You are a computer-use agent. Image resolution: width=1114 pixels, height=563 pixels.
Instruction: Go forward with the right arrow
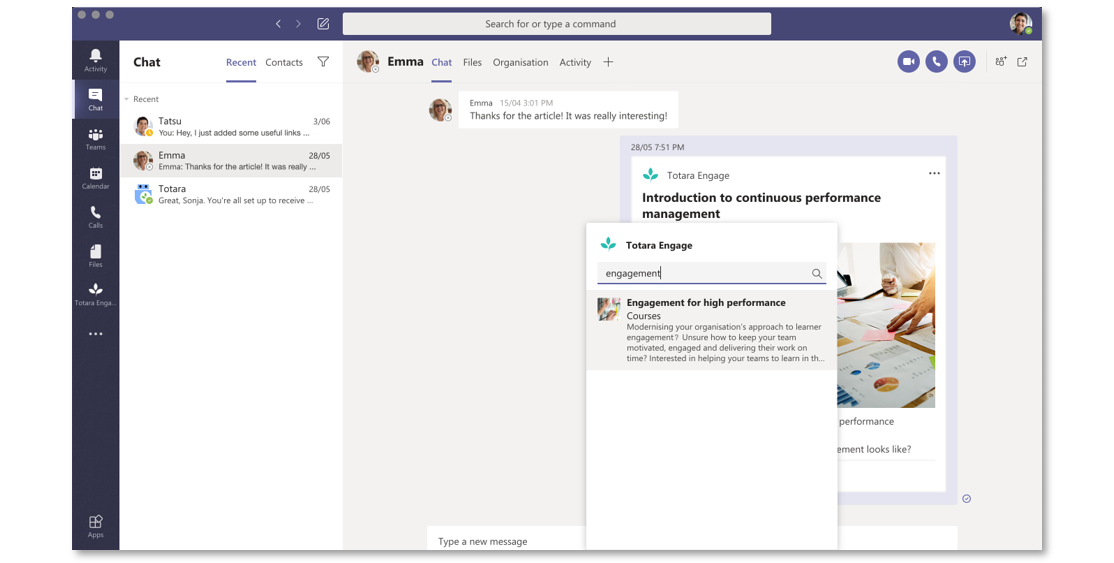tap(298, 23)
